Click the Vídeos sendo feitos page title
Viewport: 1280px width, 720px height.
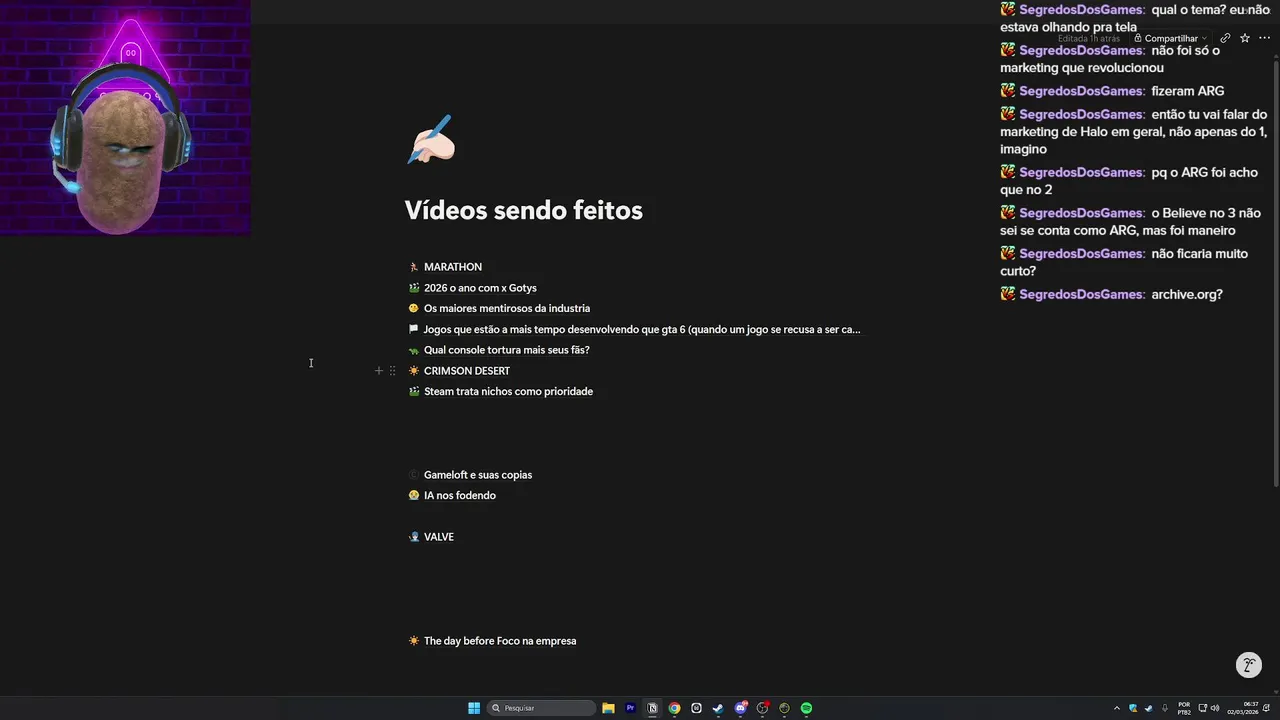523,210
